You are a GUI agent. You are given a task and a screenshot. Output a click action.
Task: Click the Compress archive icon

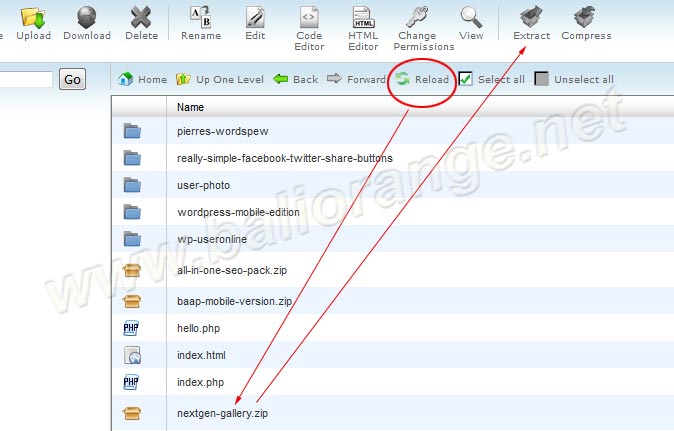pos(586,17)
